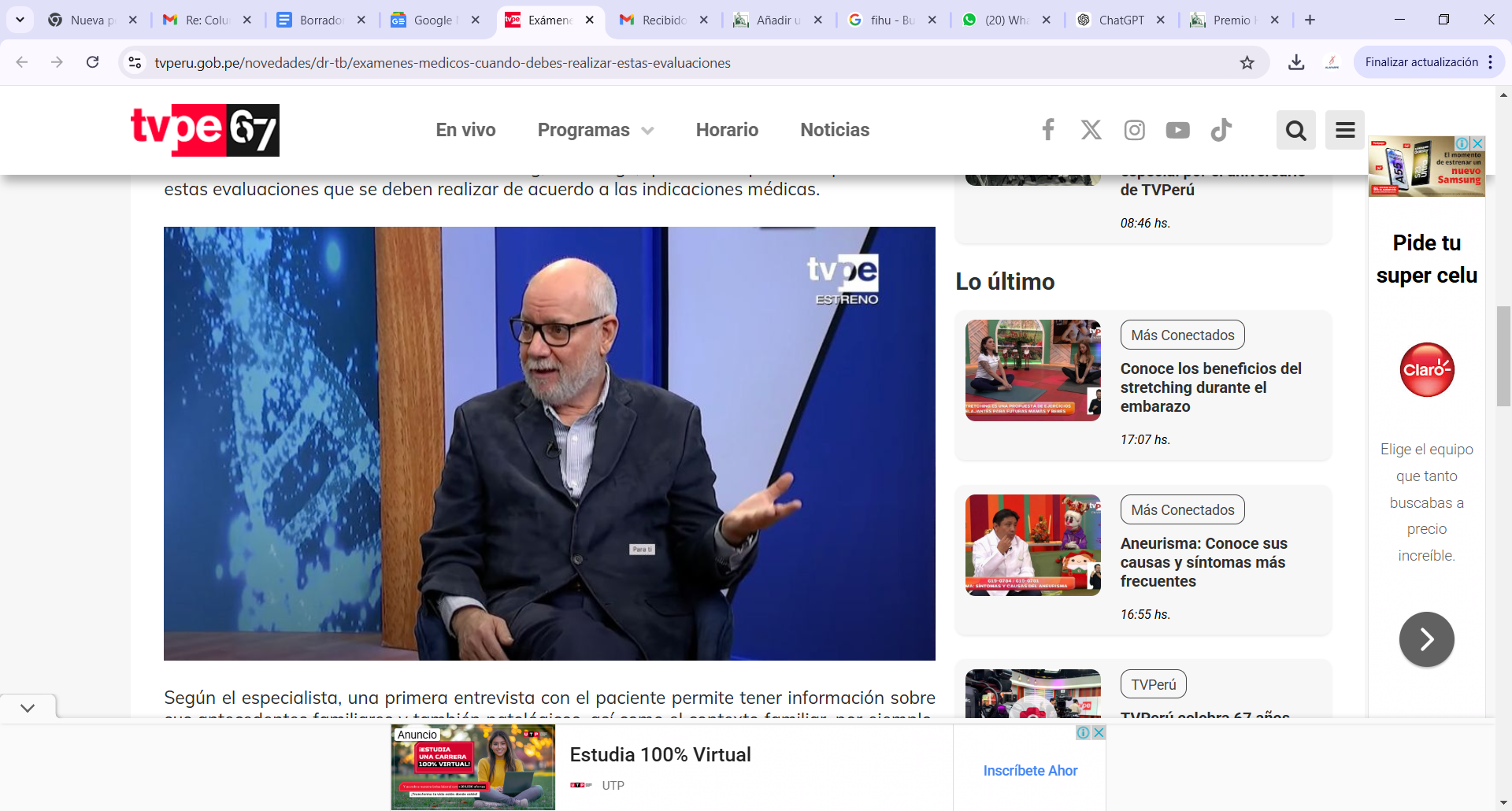The width and height of the screenshot is (1512, 811).
Task: Go forward with browser forward arrow
Action: click(x=57, y=62)
